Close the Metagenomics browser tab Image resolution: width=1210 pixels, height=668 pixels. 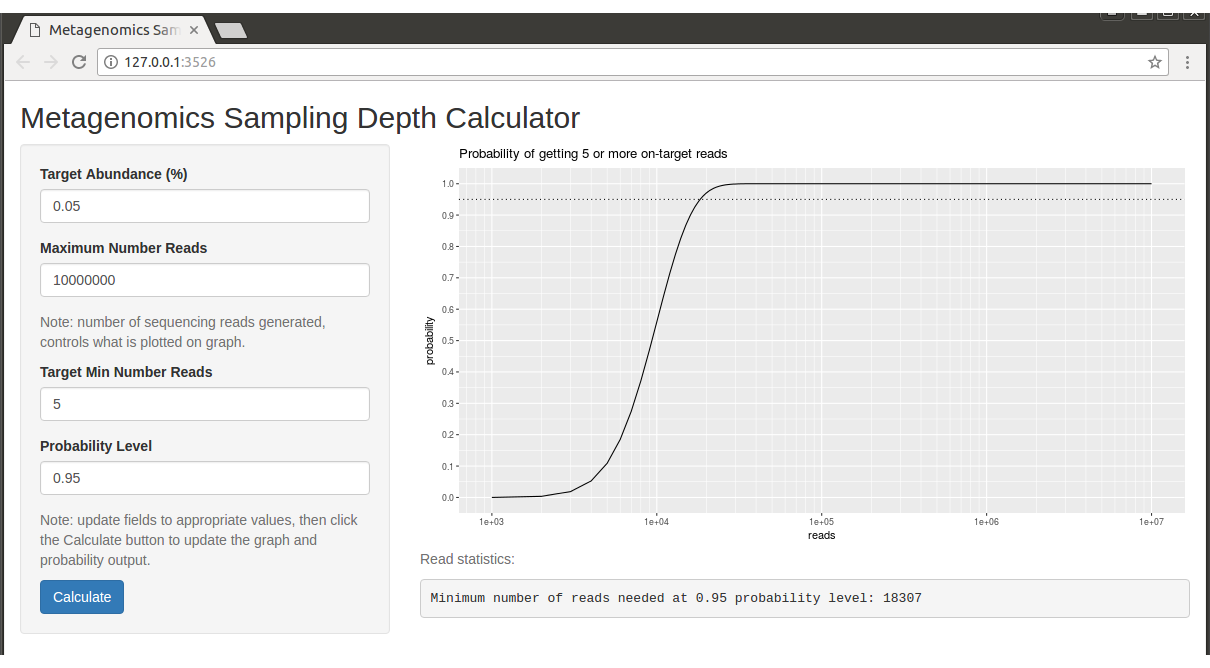pos(194,30)
